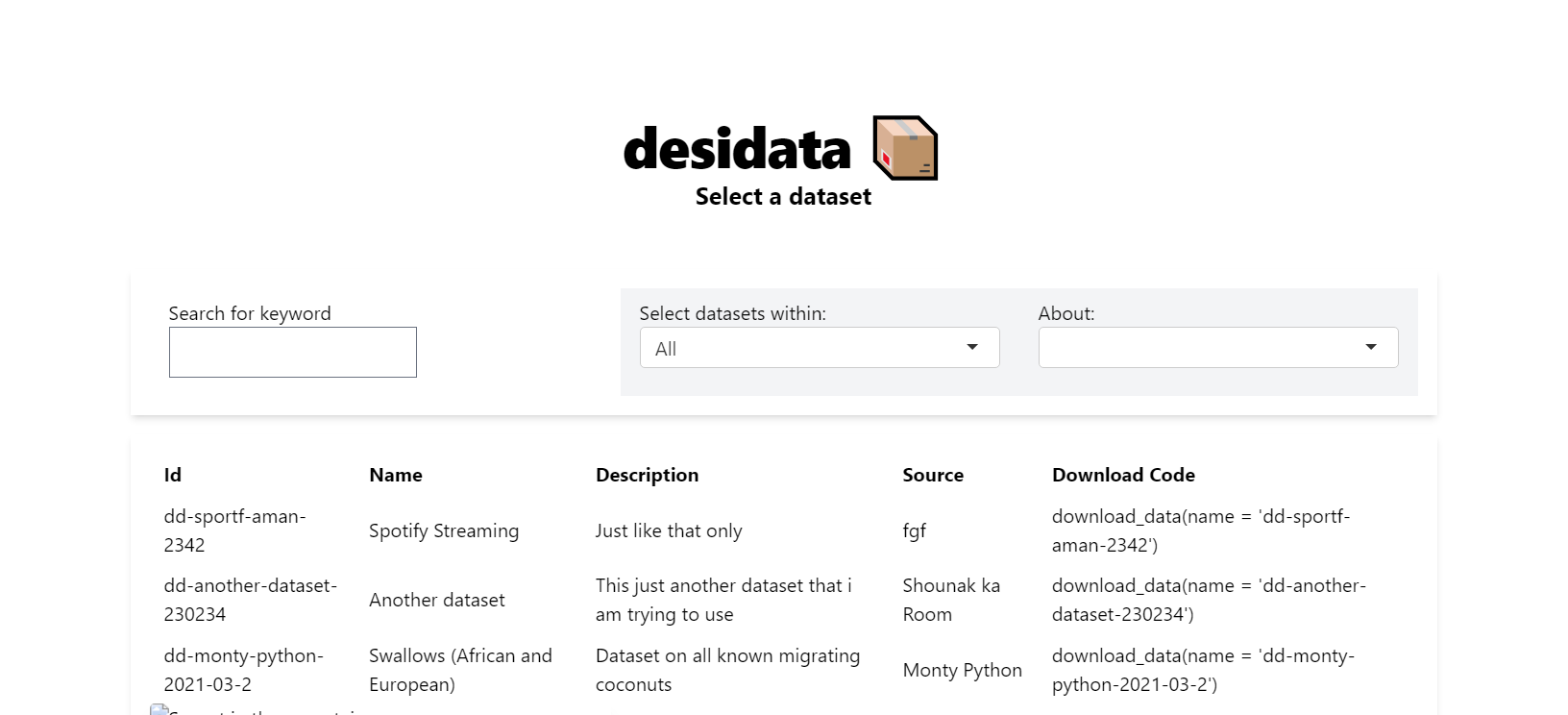Select the dd-sportf-aman-2342 id cell
Screen dimensions: 1568x715
235,530
